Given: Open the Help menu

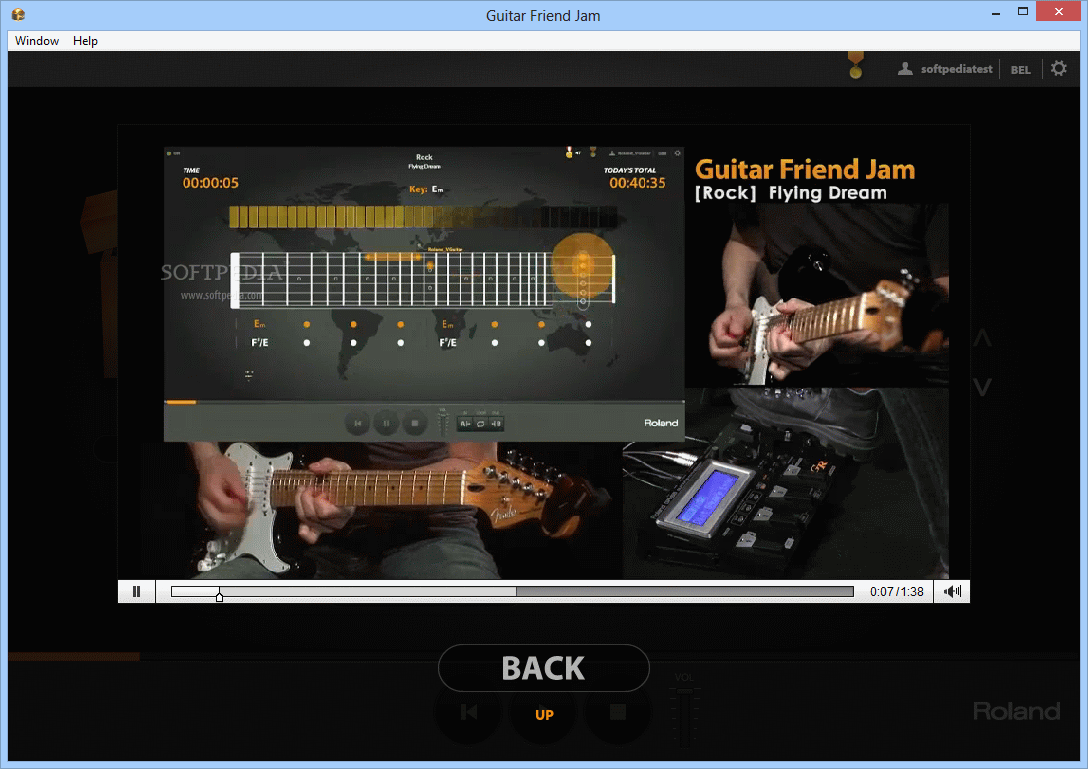Looking at the screenshot, I should 85,41.
